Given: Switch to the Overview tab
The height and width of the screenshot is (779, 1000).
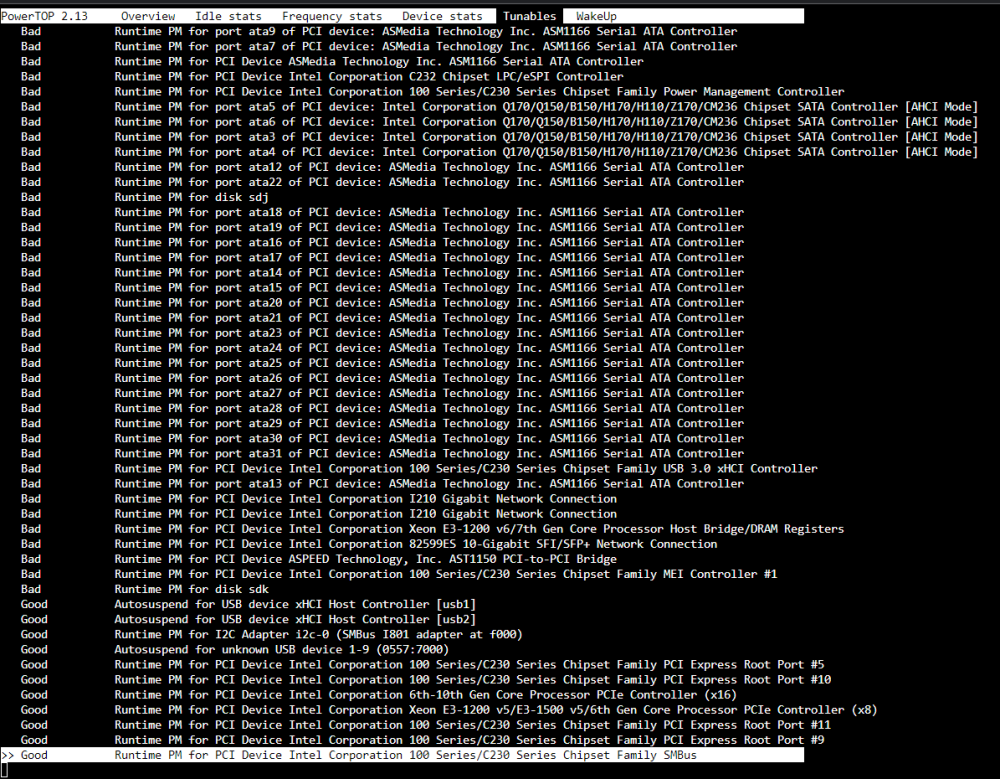Looking at the screenshot, I should (x=147, y=16).
